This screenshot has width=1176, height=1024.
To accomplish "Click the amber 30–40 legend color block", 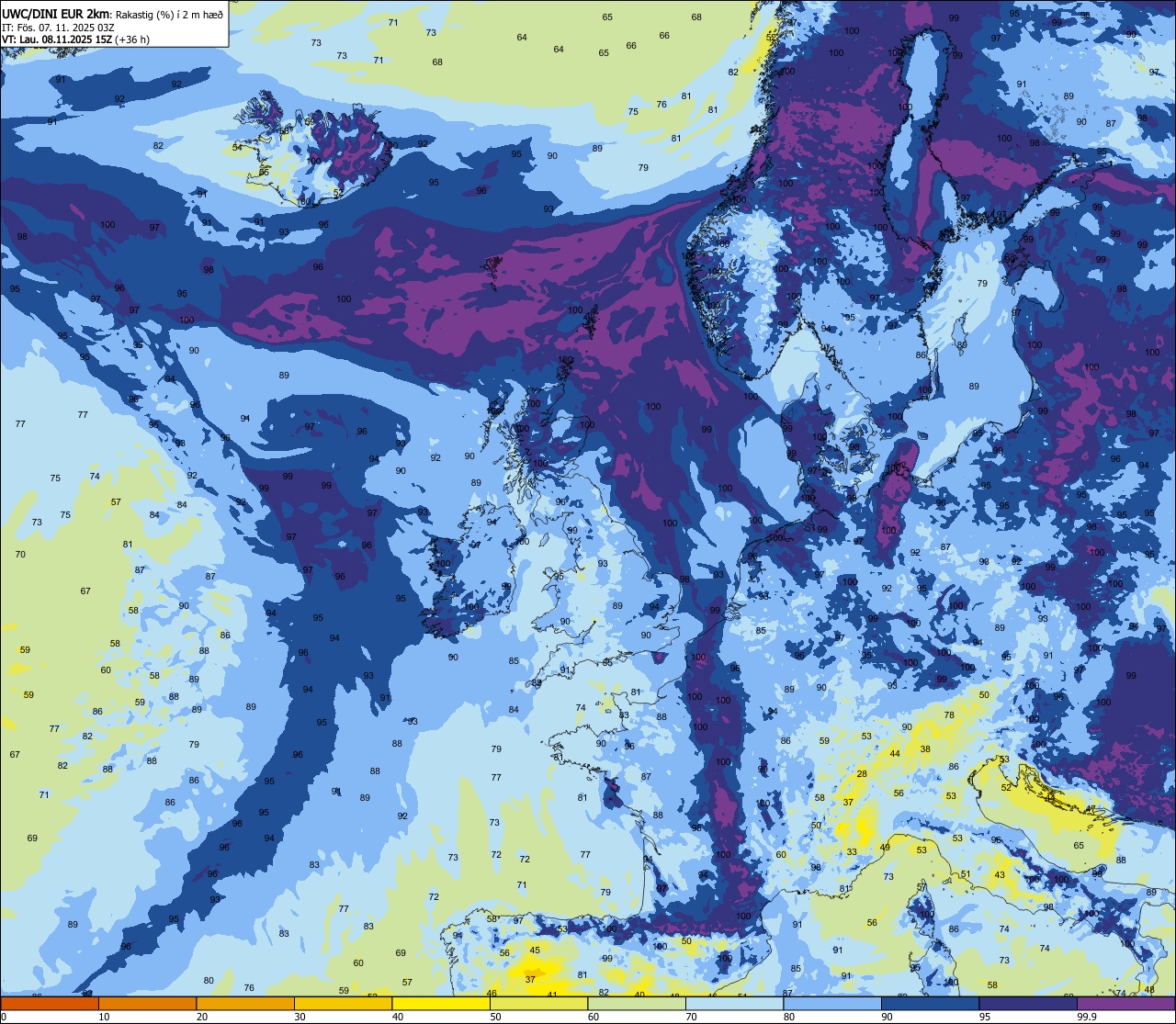I will pos(343,1003).
